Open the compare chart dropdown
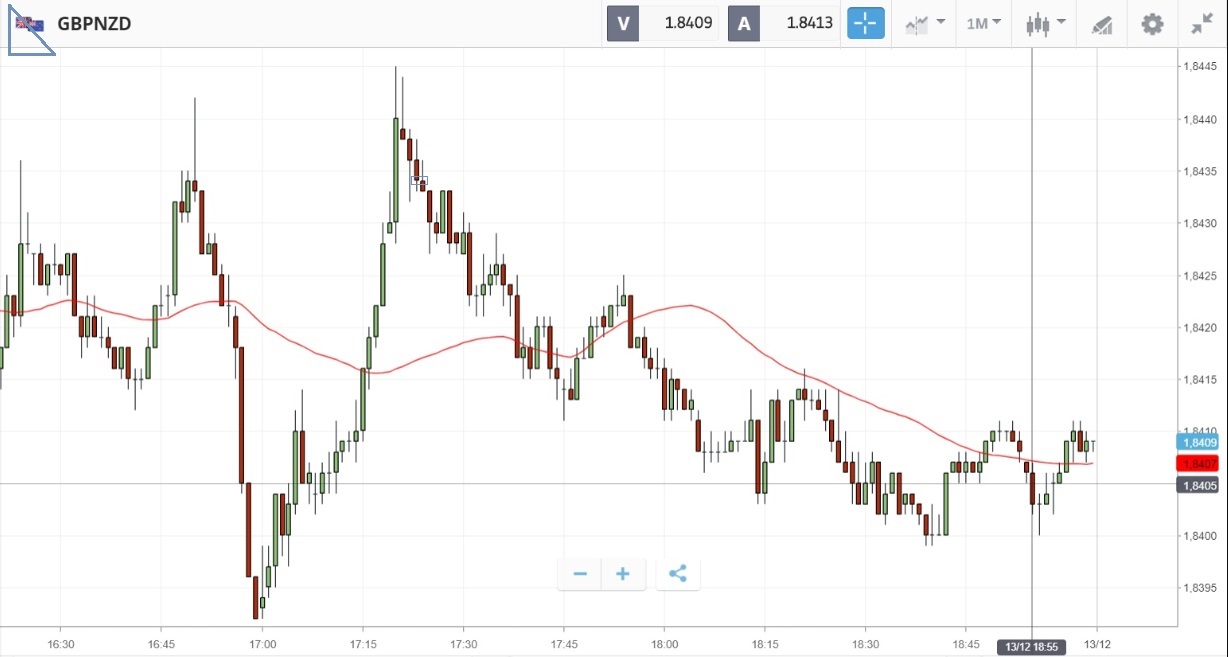Viewport: 1228px width, 657px height. (924, 23)
